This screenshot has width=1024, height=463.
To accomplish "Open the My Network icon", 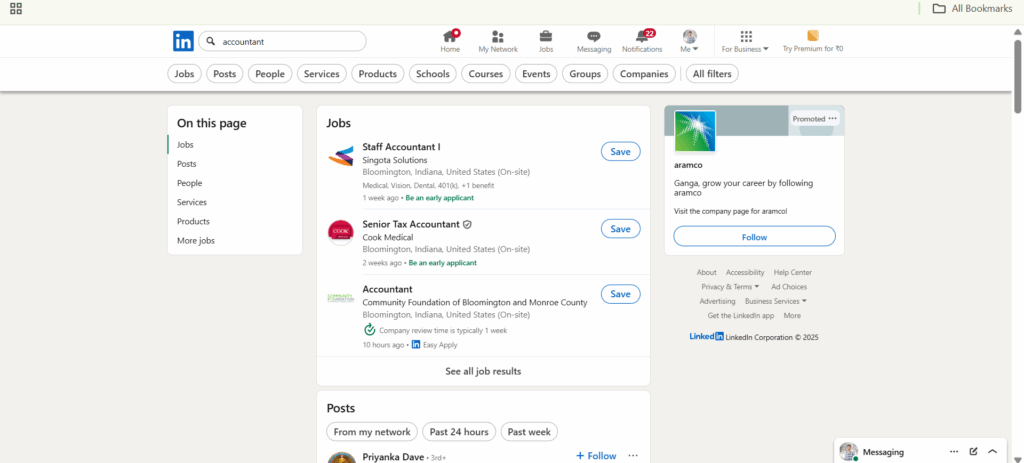I will point(498,36).
